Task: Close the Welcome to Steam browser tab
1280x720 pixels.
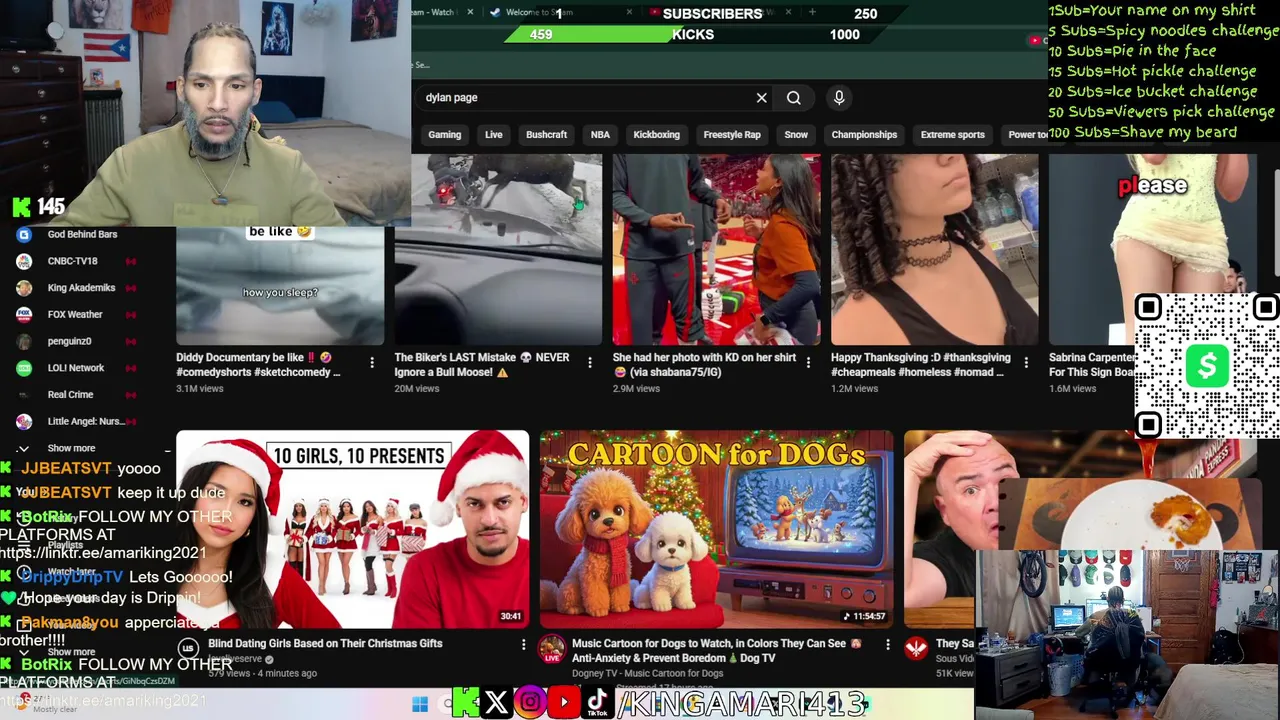Action: pos(629,12)
